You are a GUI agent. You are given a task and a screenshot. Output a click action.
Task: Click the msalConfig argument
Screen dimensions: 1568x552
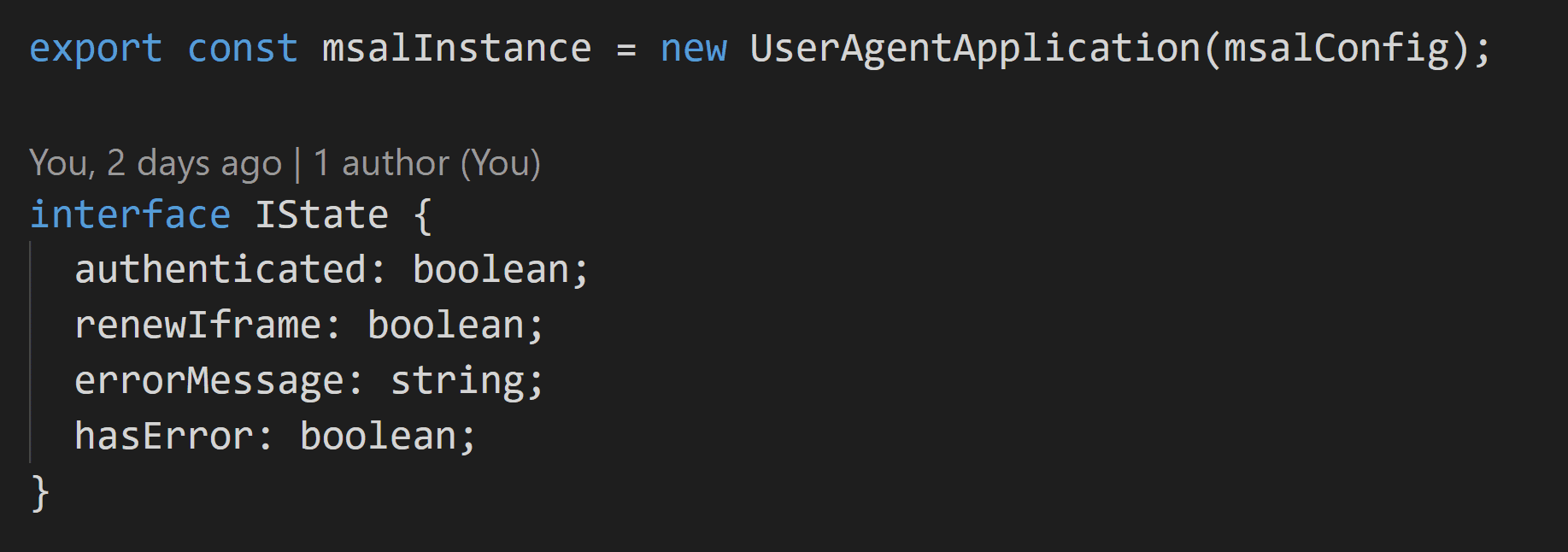tap(1337, 49)
